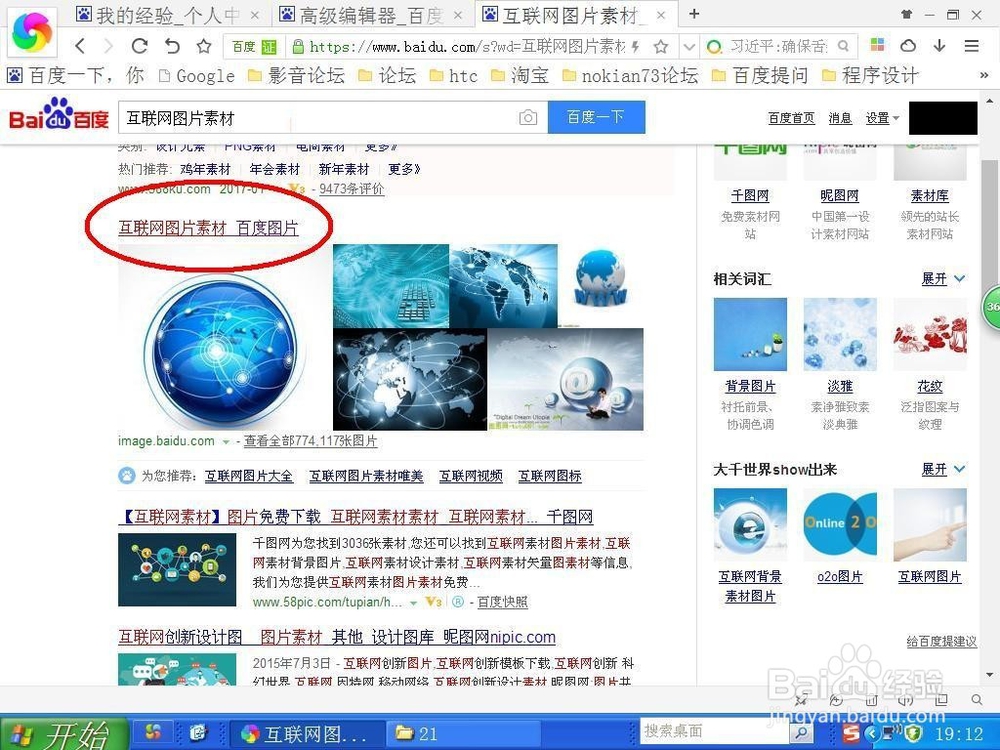The image size is (1000, 750).
Task: Click 给百度提建议 link
Action: (941, 642)
